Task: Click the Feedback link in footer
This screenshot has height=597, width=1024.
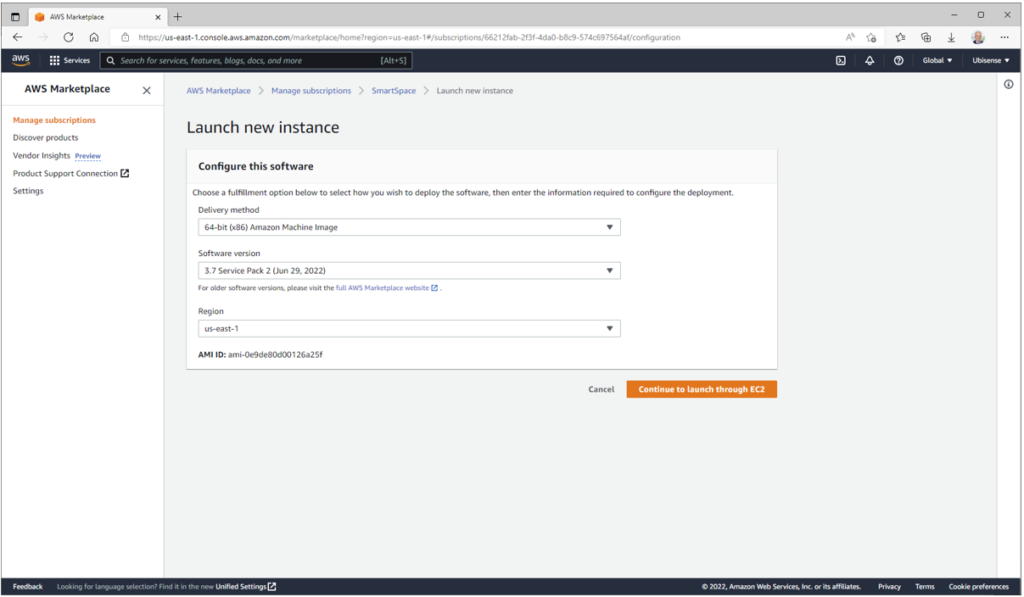Action: tap(27, 587)
